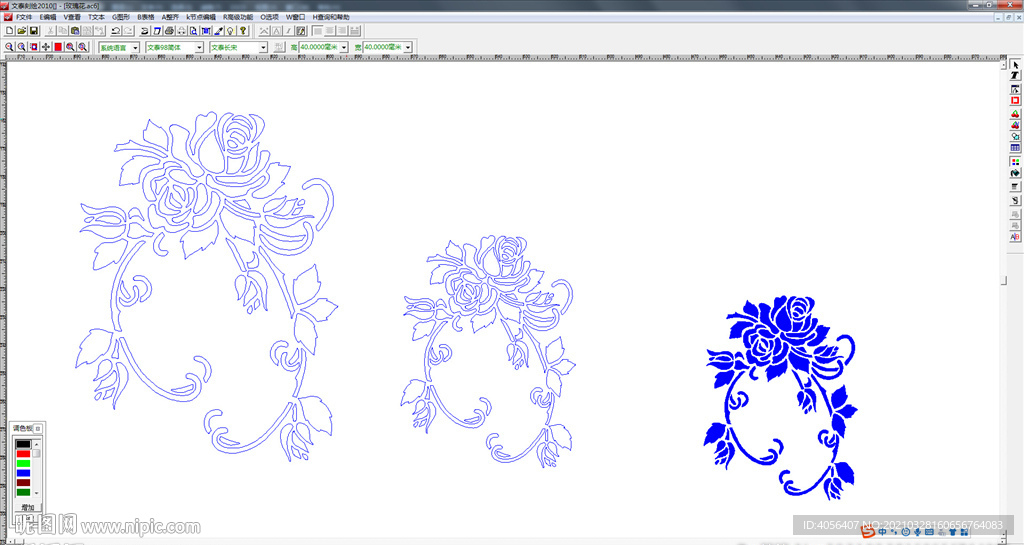The height and width of the screenshot is (545, 1024).
Task: Select the red rectangle tool
Action: (1015, 101)
